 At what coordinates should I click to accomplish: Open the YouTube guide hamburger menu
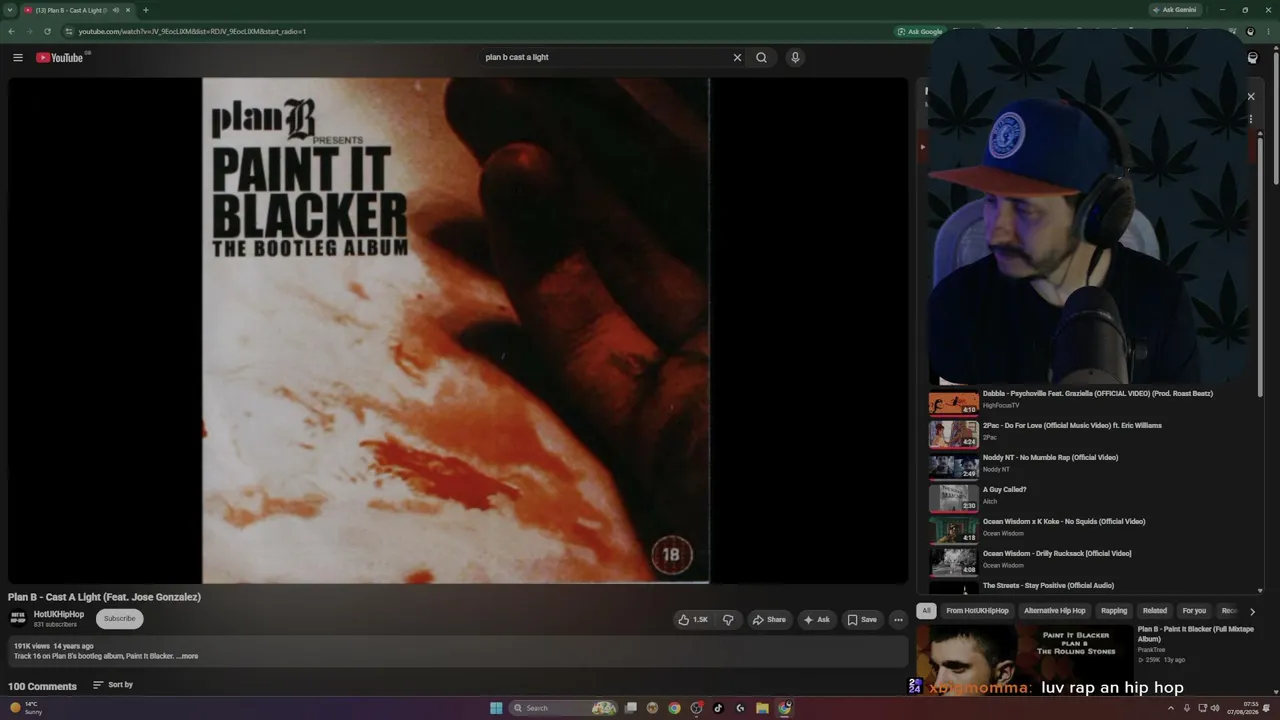(x=17, y=57)
